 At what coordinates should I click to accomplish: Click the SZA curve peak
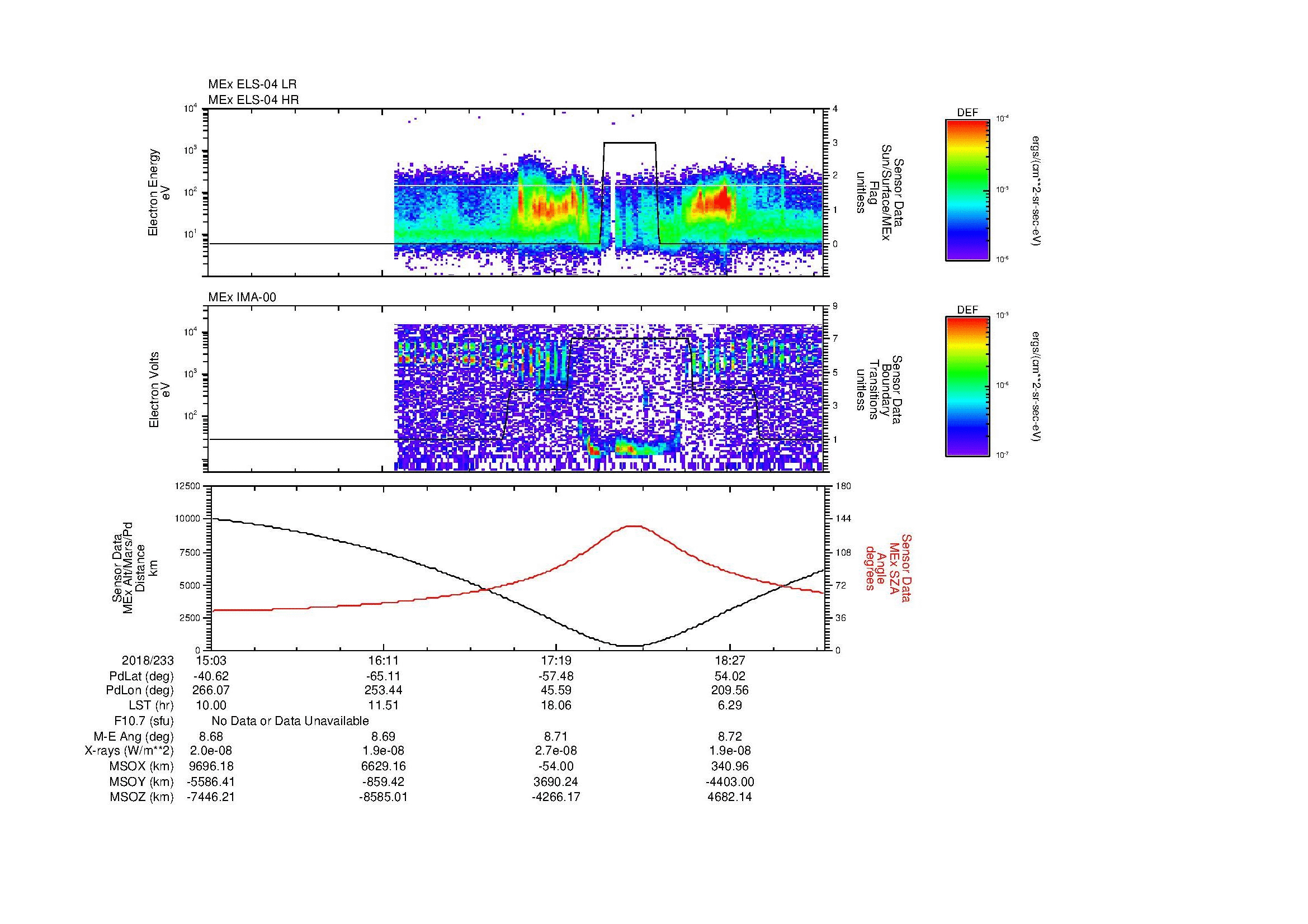click(x=634, y=526)
